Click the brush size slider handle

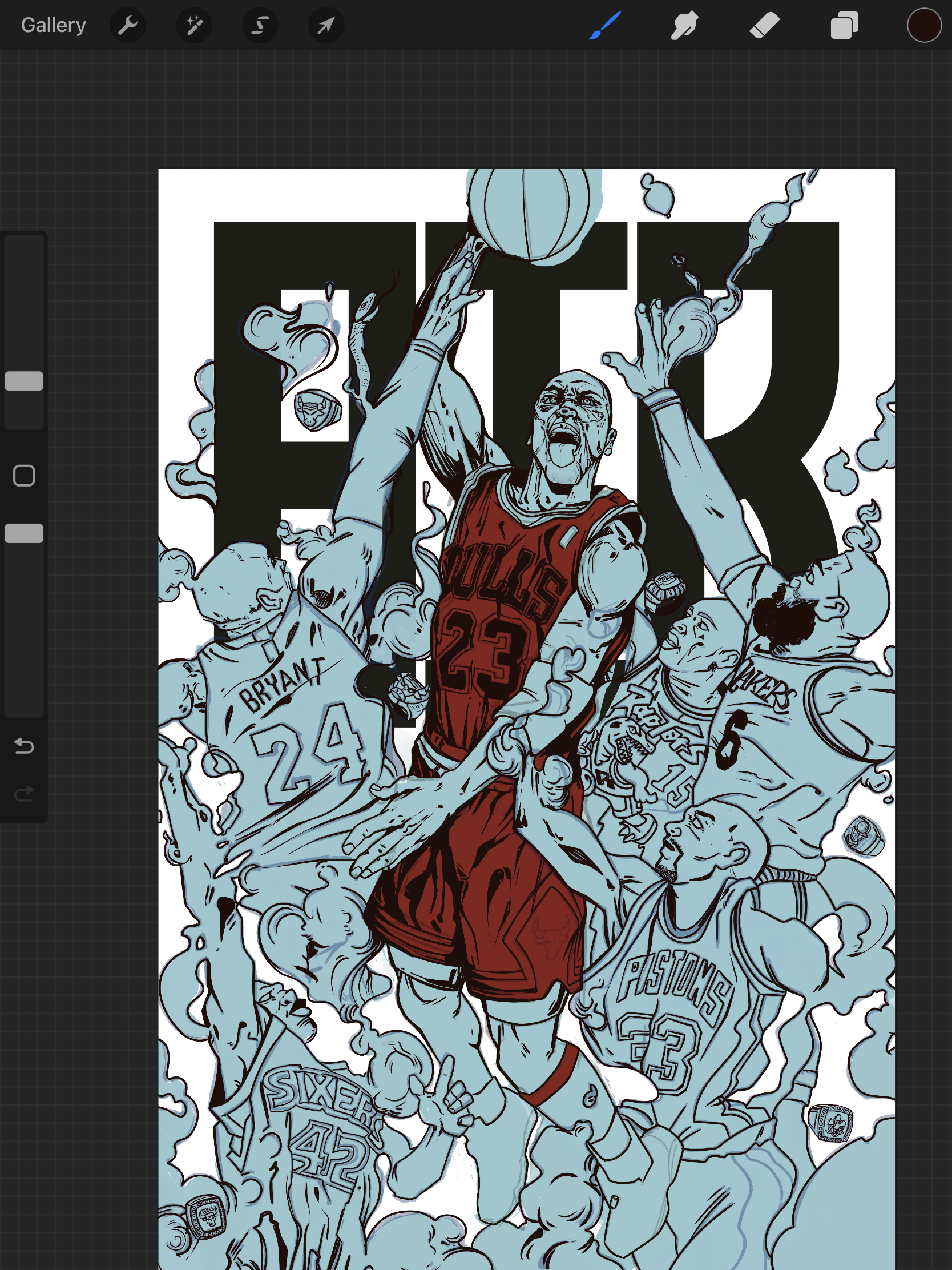(24, 381)
